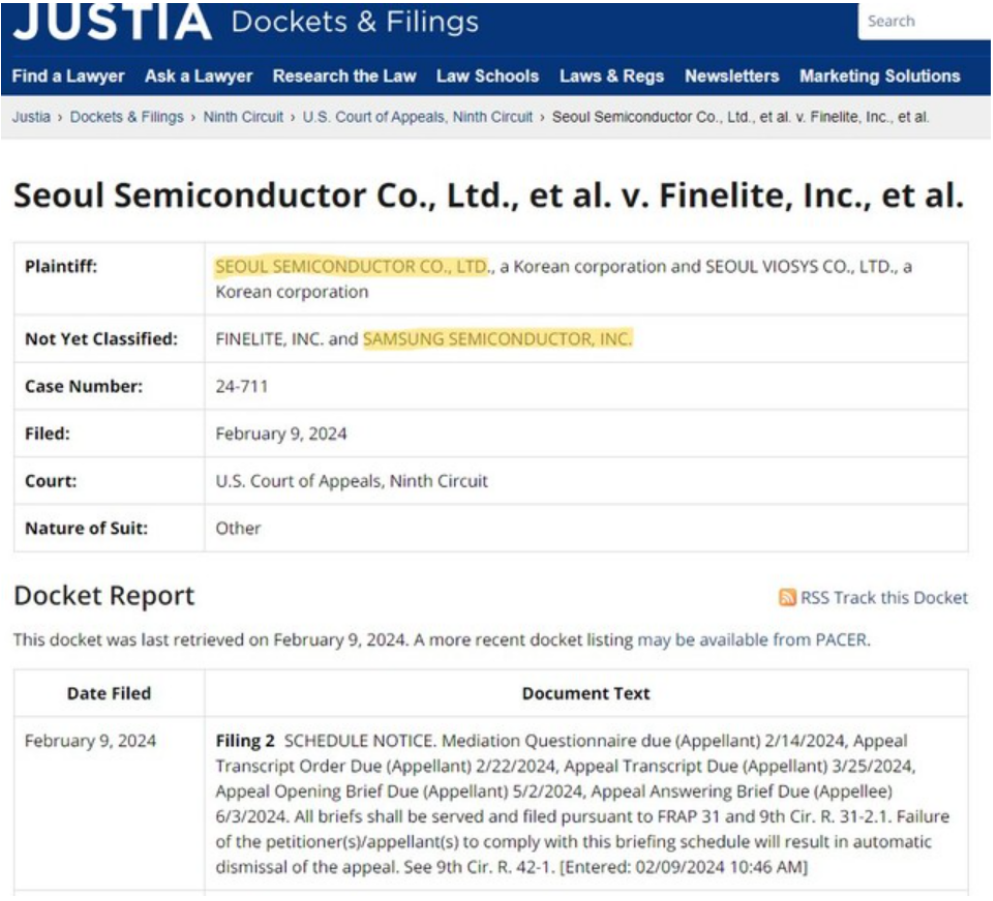993x901 pixels.
Task: Click highlighted Samsung Semiconductor, Inc. name
Action: [x=497, y=339]
